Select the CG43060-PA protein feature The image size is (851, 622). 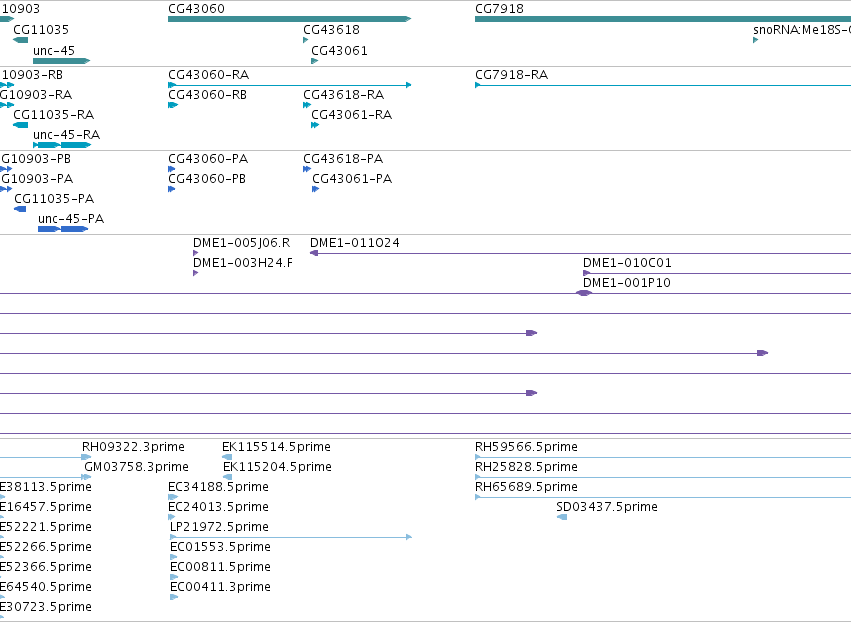coord(172,169)
